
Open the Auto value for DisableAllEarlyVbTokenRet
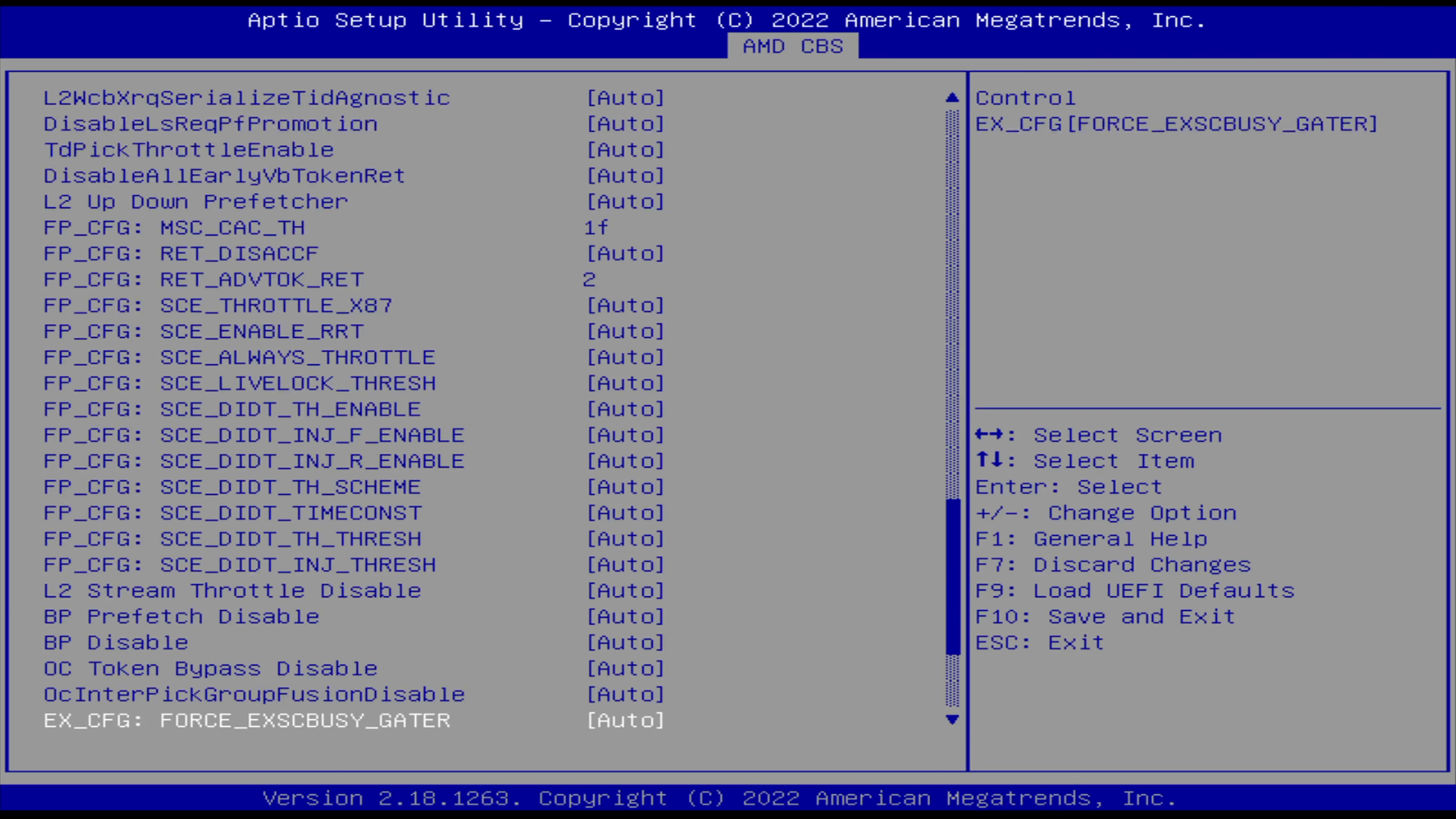click(626, 176)
